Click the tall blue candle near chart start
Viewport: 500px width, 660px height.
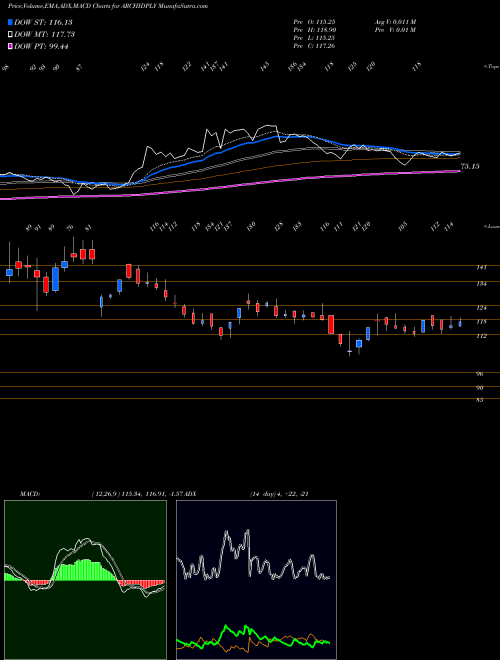(55, 279)
